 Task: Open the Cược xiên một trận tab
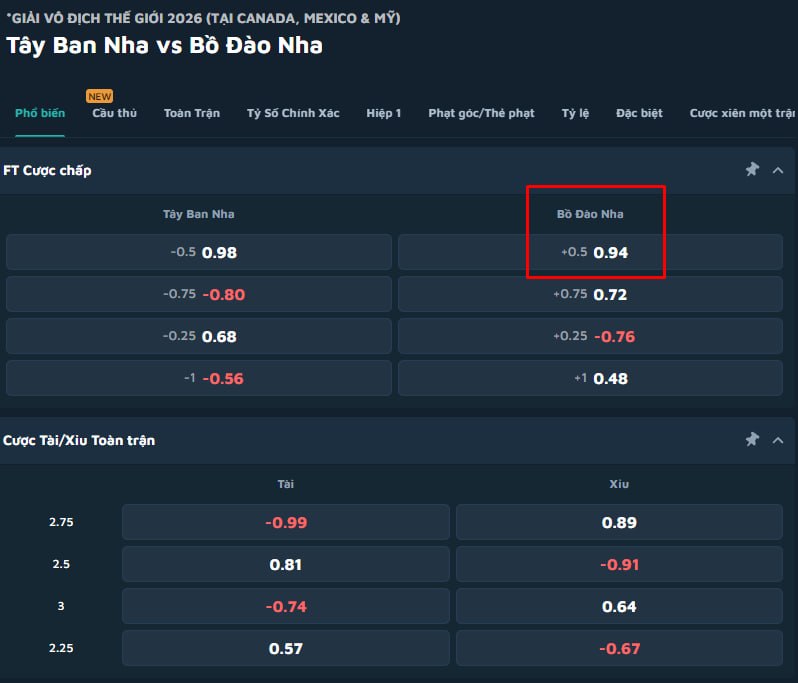coord(742,113)
